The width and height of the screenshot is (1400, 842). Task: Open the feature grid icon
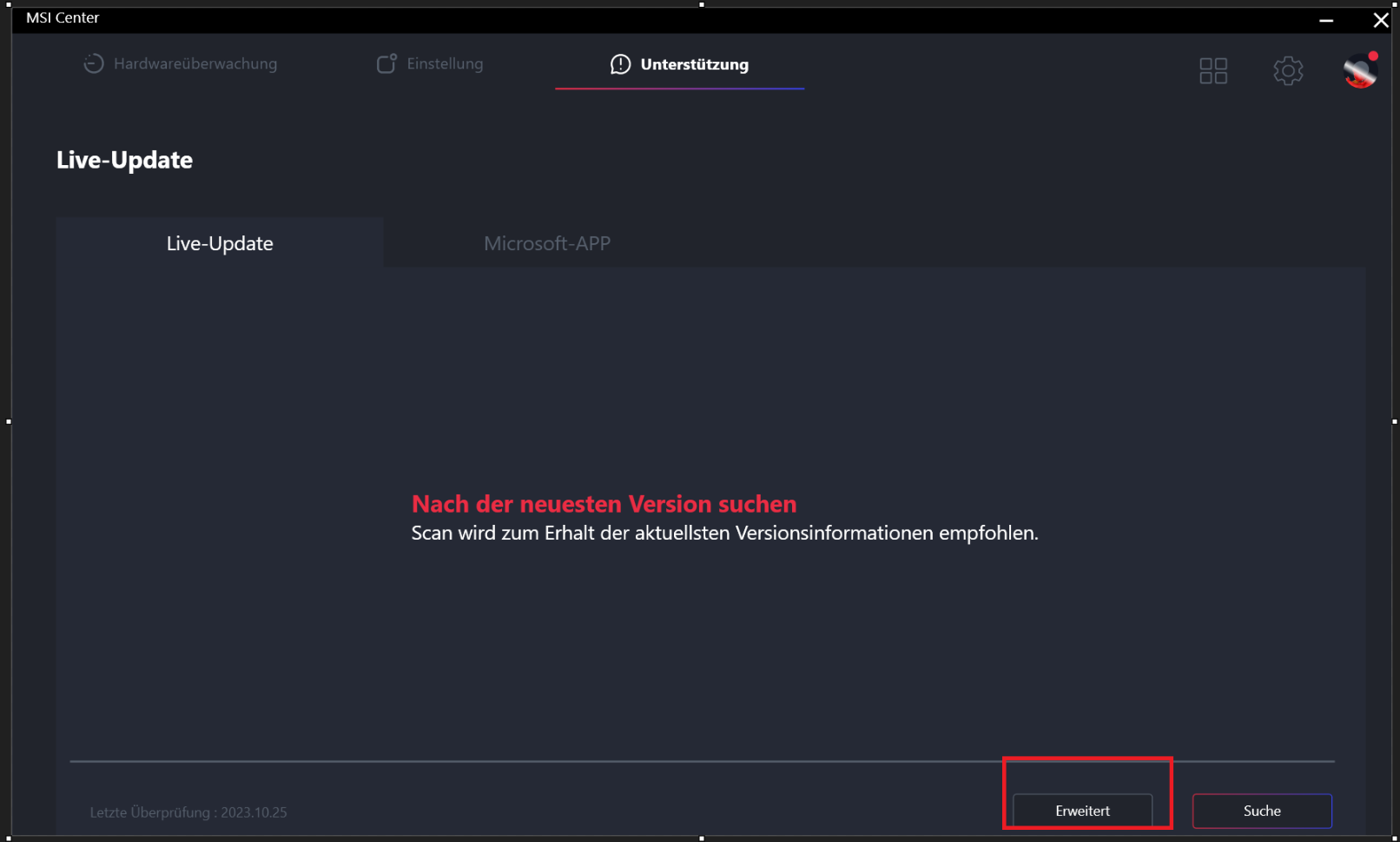pyautogui.click(x=1213, y=70)
